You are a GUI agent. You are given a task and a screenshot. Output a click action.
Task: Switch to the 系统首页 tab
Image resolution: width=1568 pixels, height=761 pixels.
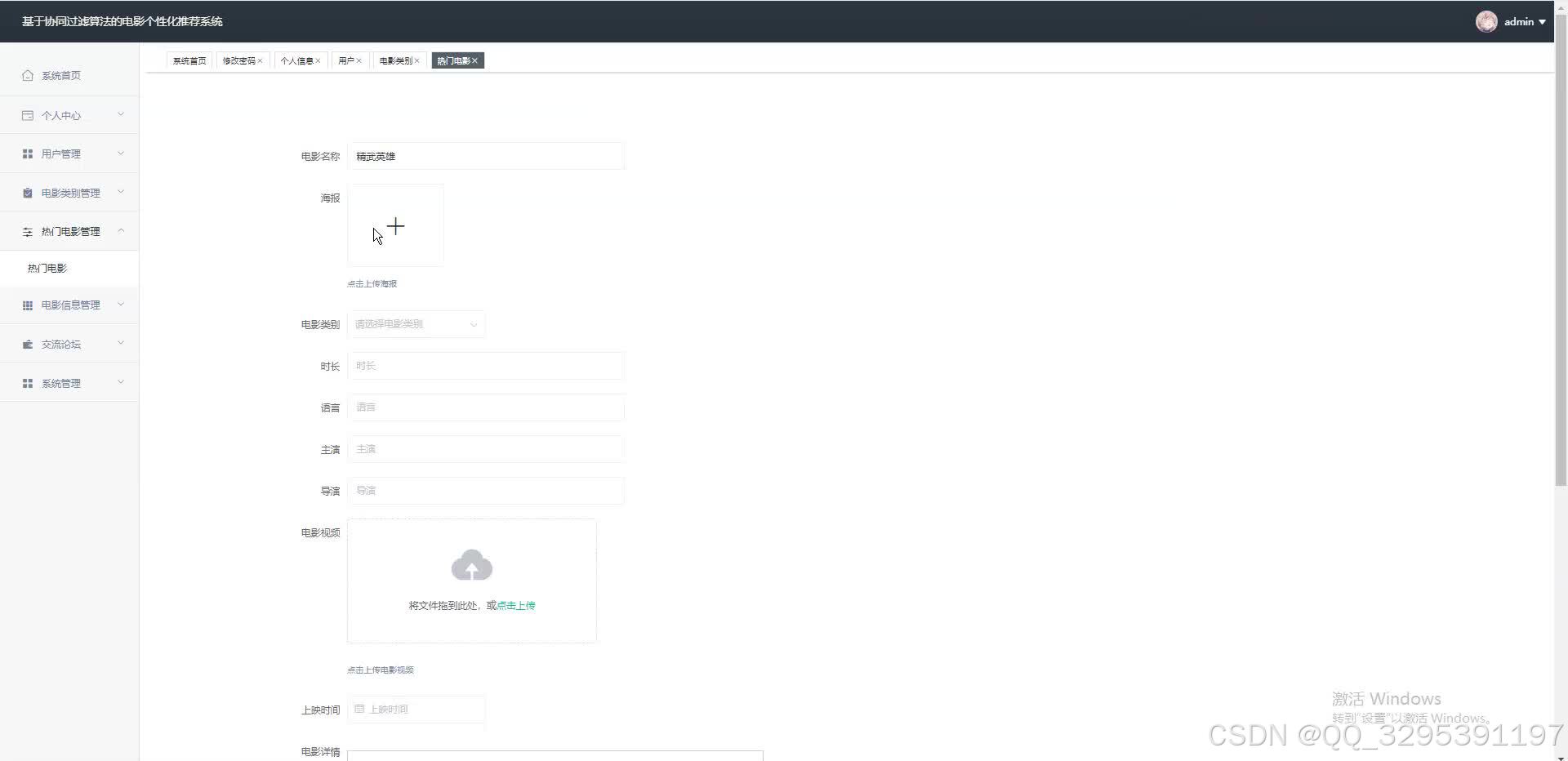189,60
